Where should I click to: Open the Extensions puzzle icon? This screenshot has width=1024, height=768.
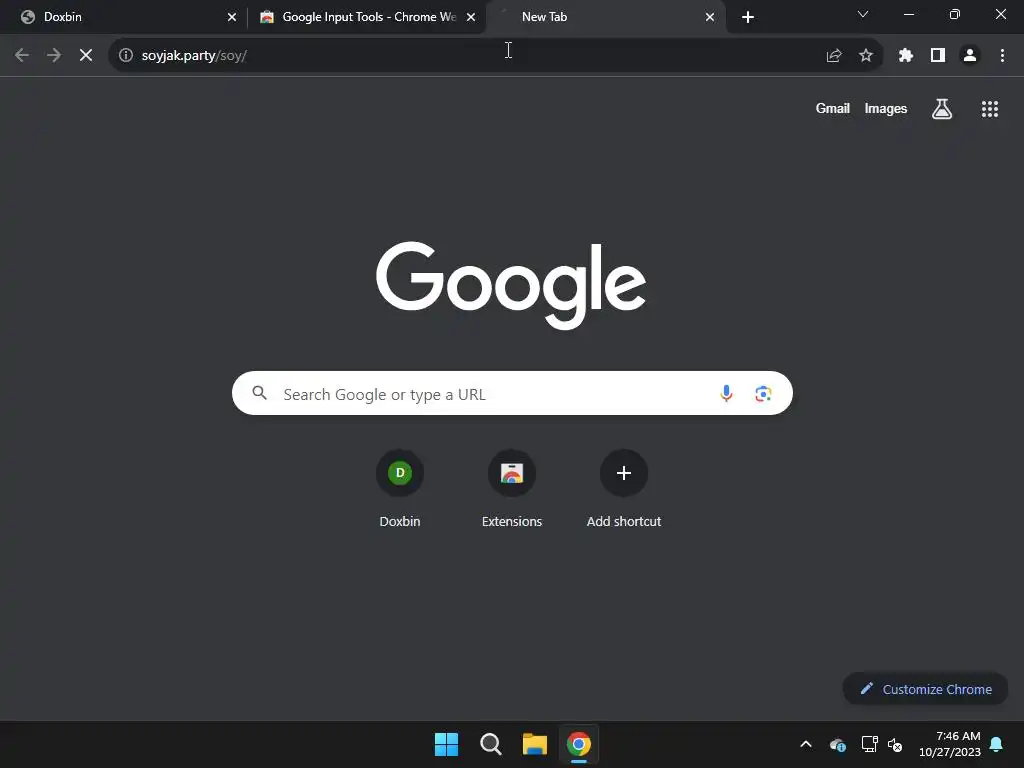click(906, 56)
